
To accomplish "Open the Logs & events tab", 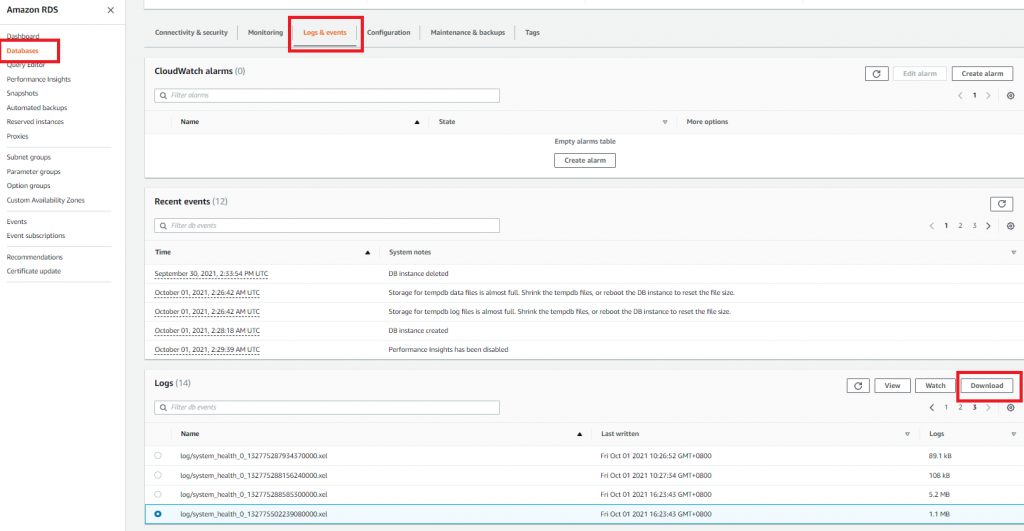I will point(325,33).
